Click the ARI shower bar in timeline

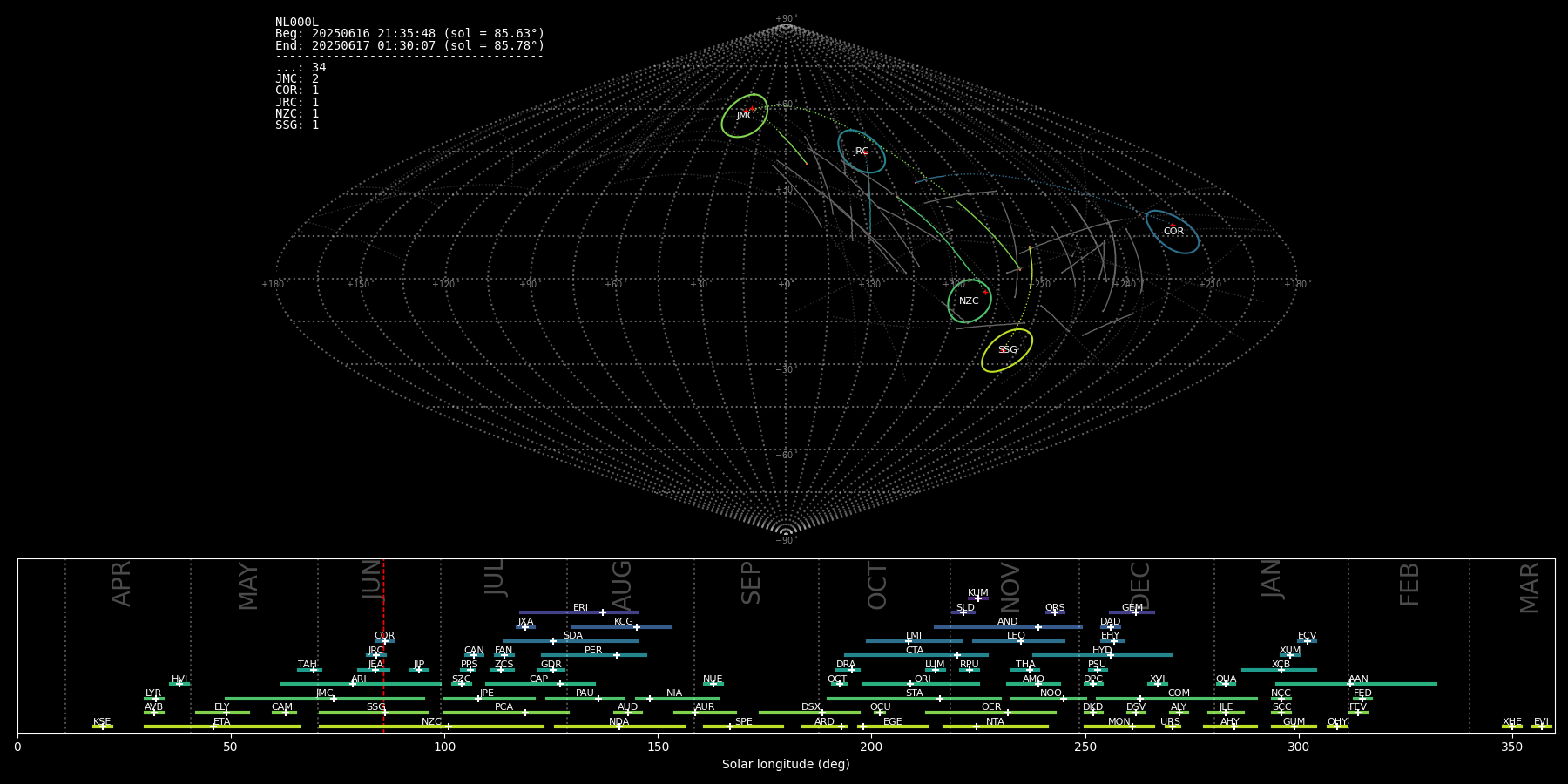361,684
